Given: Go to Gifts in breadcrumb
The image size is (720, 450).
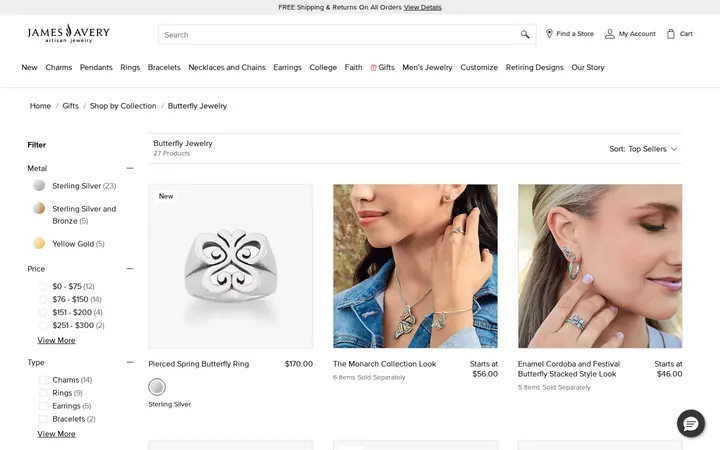Looking at the screenshot, I should (70, 106).
